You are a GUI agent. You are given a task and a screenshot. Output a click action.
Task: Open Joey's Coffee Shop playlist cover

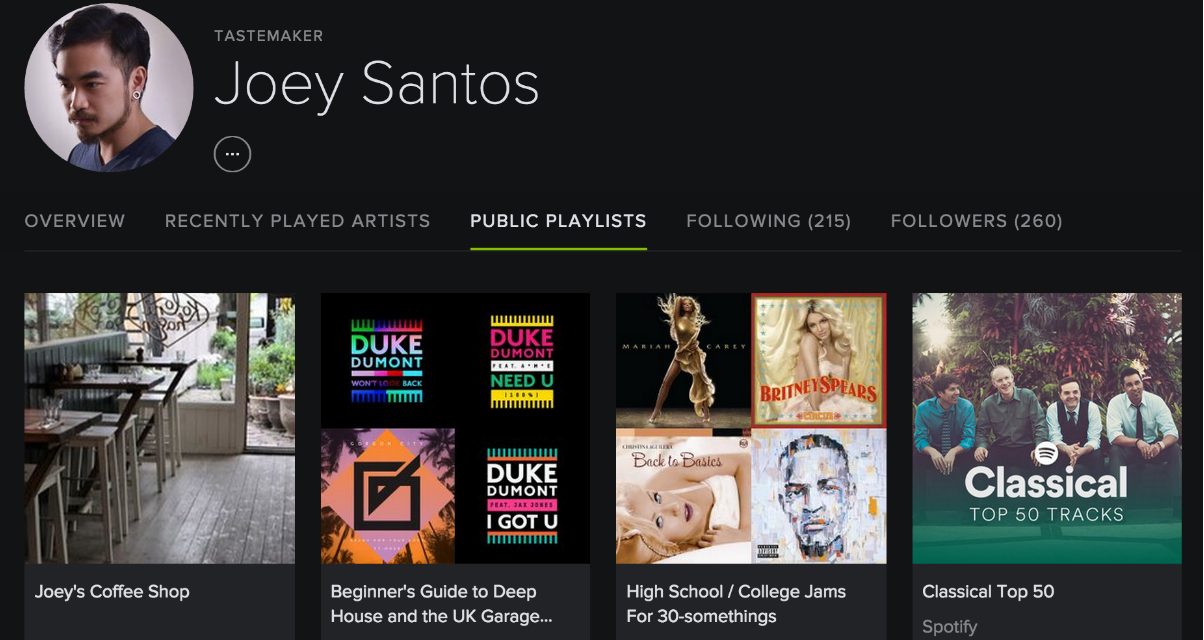[x=159, y=428]
